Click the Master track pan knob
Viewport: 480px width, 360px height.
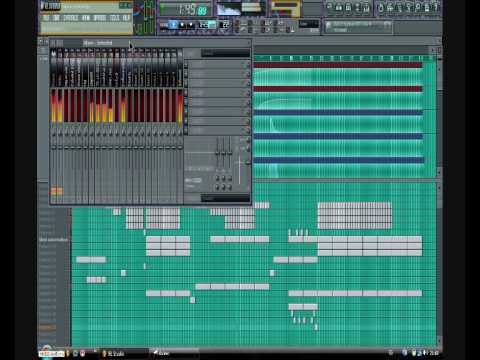[x=53, y=133]
